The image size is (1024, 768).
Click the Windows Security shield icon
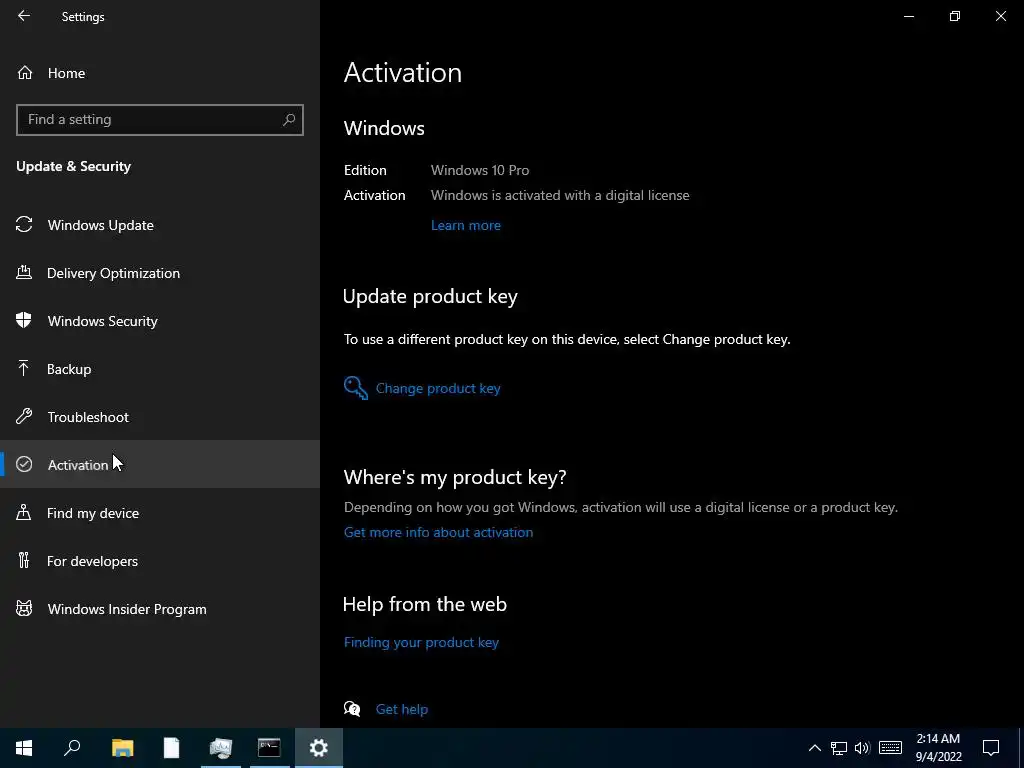(x=24, y=321)
